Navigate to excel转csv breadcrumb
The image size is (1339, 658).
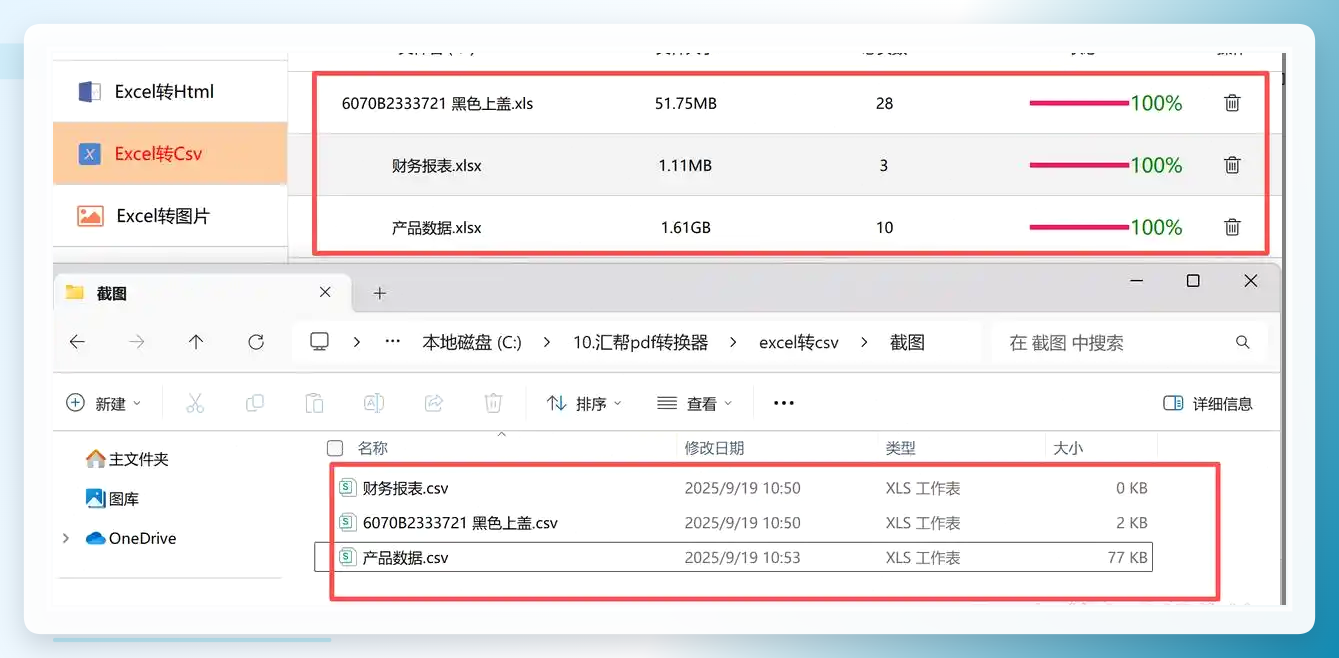tap(798, 342)
